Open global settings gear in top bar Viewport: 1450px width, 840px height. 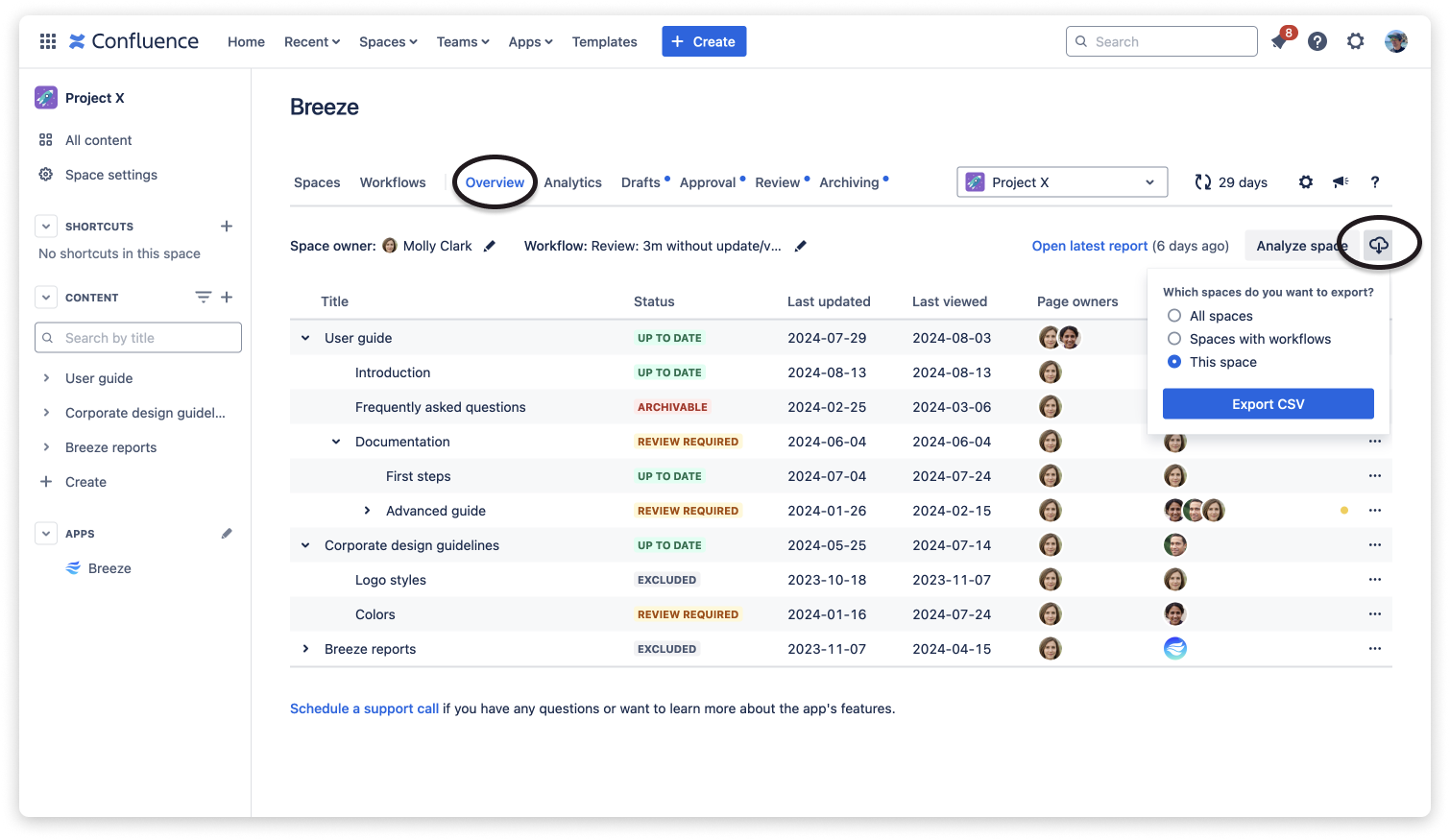click(1355, 41)
